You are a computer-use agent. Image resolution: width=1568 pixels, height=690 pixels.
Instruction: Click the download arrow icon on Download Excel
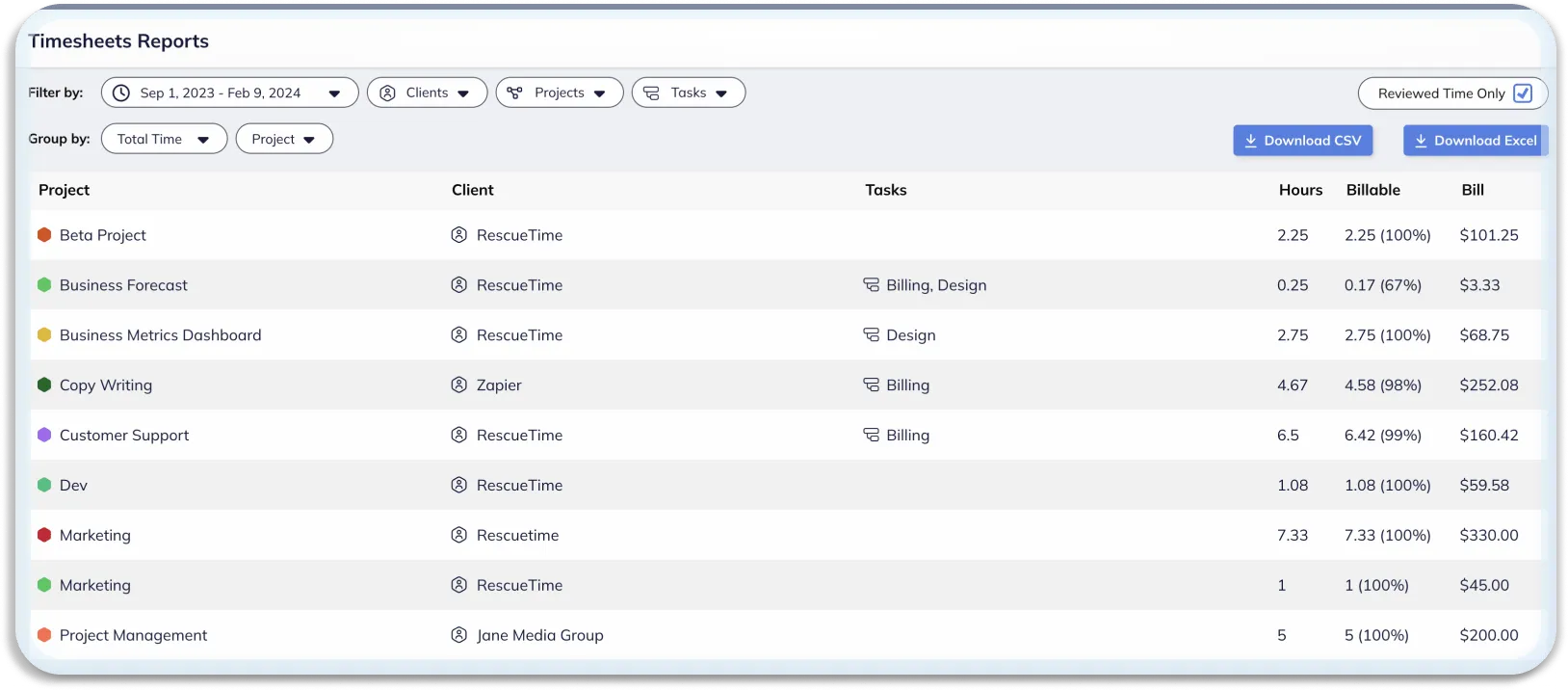point(1421,141)
